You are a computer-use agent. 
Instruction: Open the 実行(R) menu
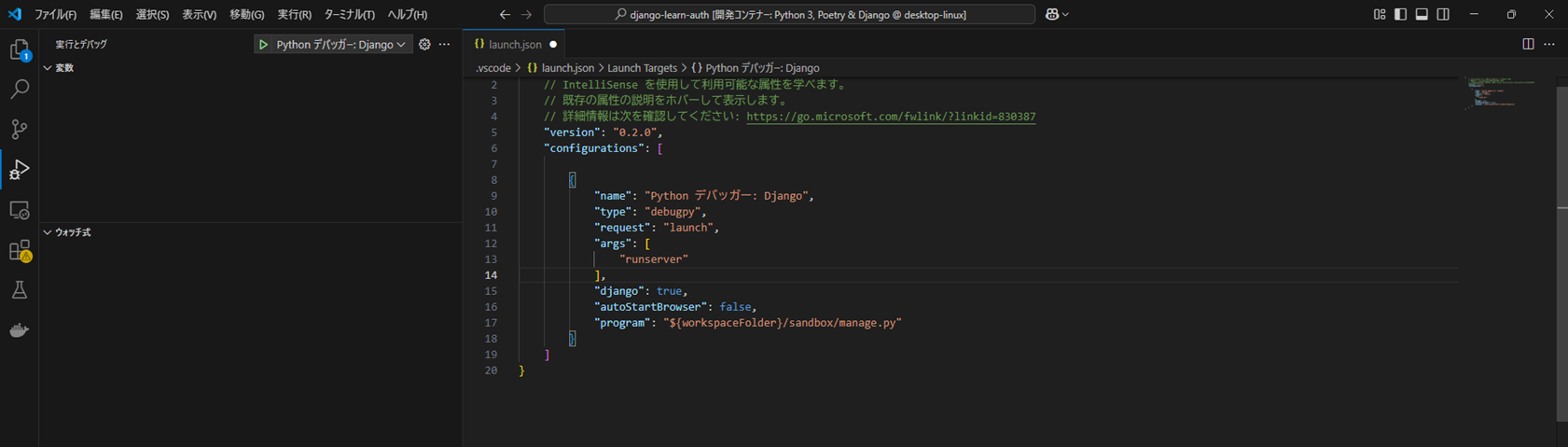294,14
